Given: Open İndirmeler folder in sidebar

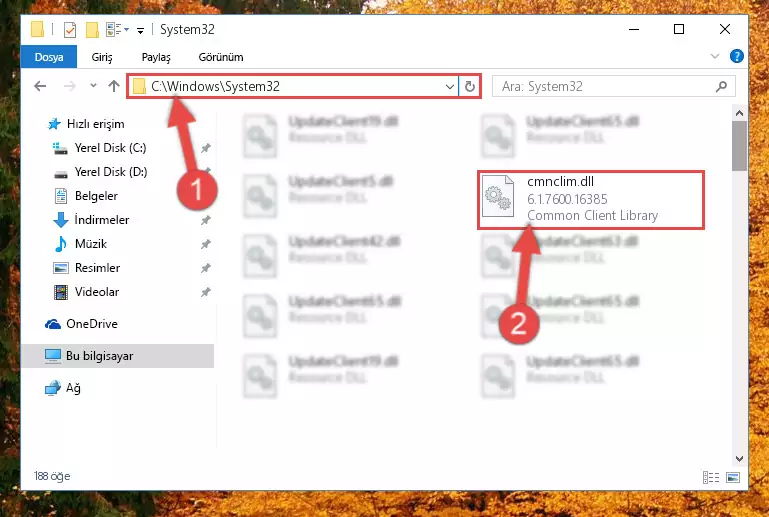Looking at the screenshot, I should (102, 220).
